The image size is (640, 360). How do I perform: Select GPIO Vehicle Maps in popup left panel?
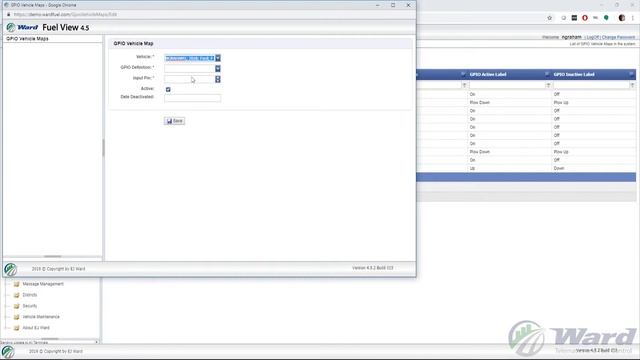[27, 39]
